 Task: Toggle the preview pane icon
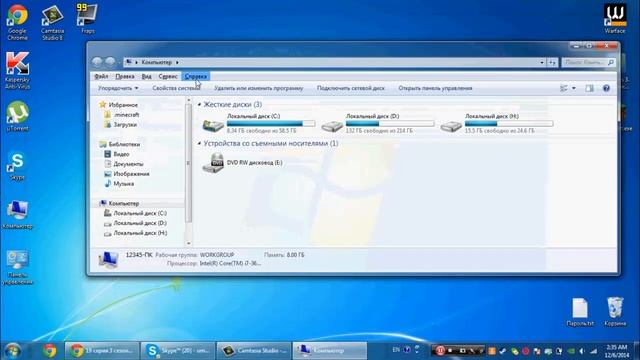click(589, 88)
